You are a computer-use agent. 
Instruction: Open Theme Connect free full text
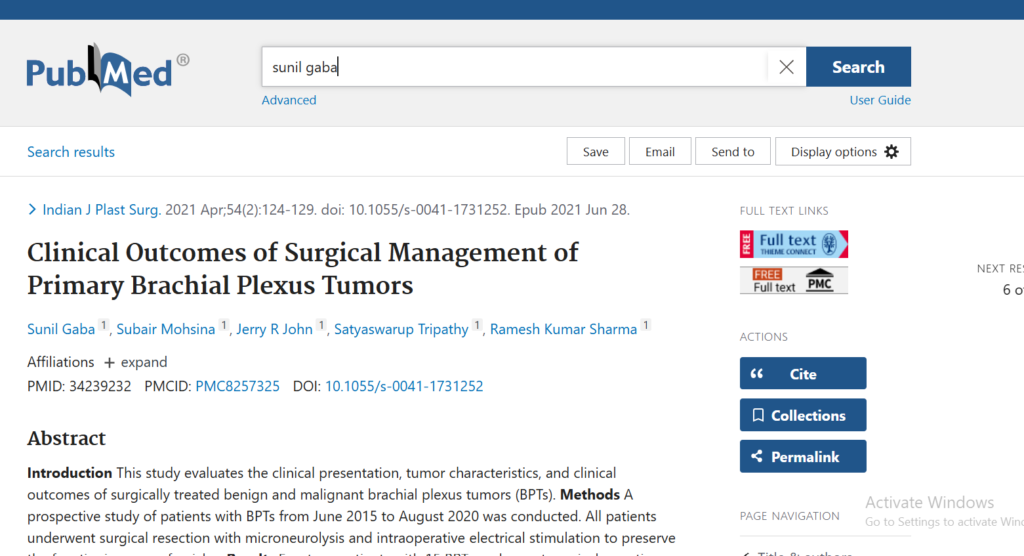pos(793,244)
